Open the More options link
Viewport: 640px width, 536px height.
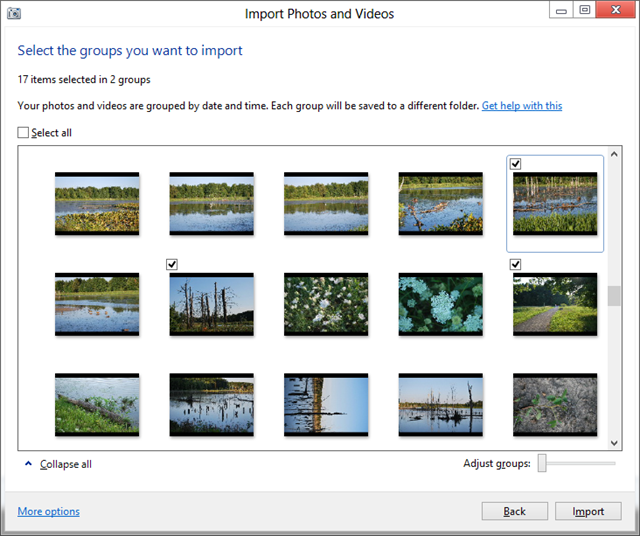pyautogui.click(x=48, y=512)
